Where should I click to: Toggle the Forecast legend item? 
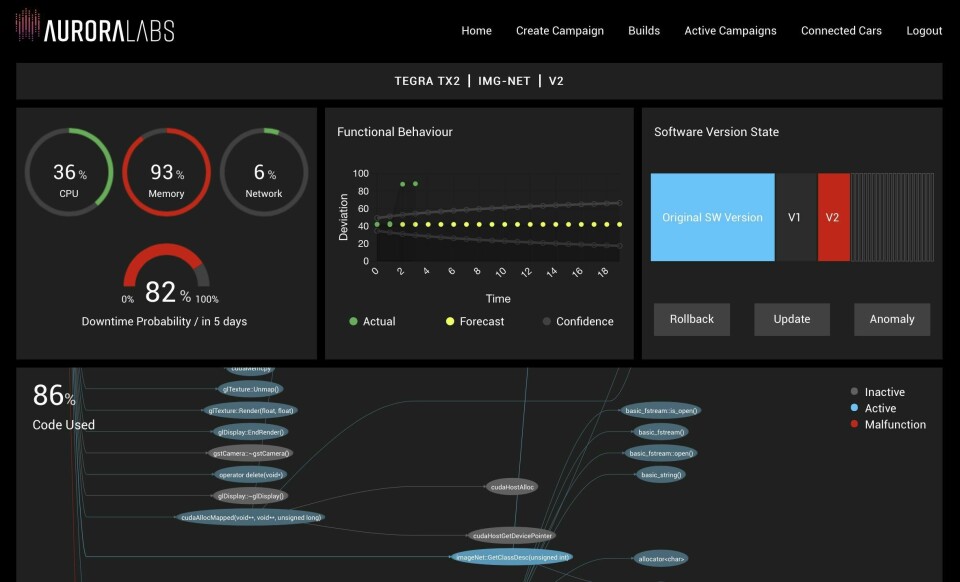[474, 322]
